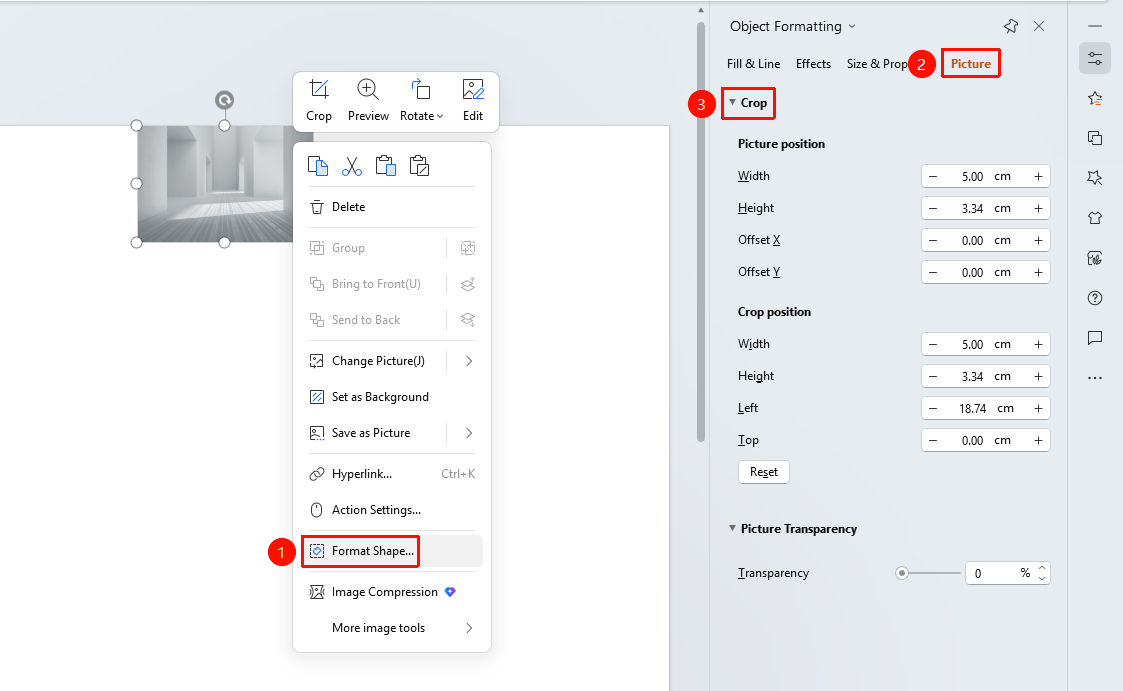
Task: Open the Help question mark icon
Action: pos(1094,298)
